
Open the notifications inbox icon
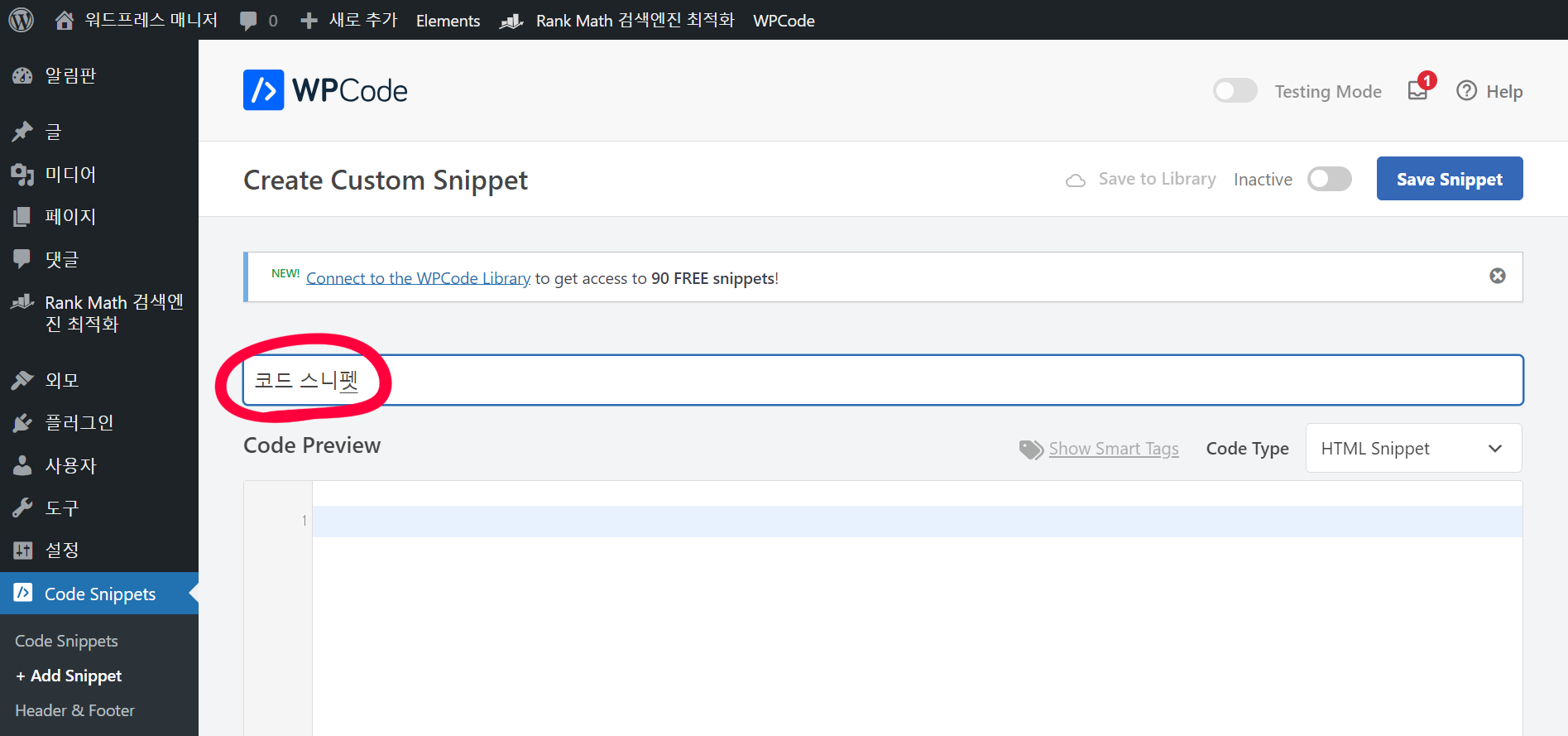(x=1418, y=91)
